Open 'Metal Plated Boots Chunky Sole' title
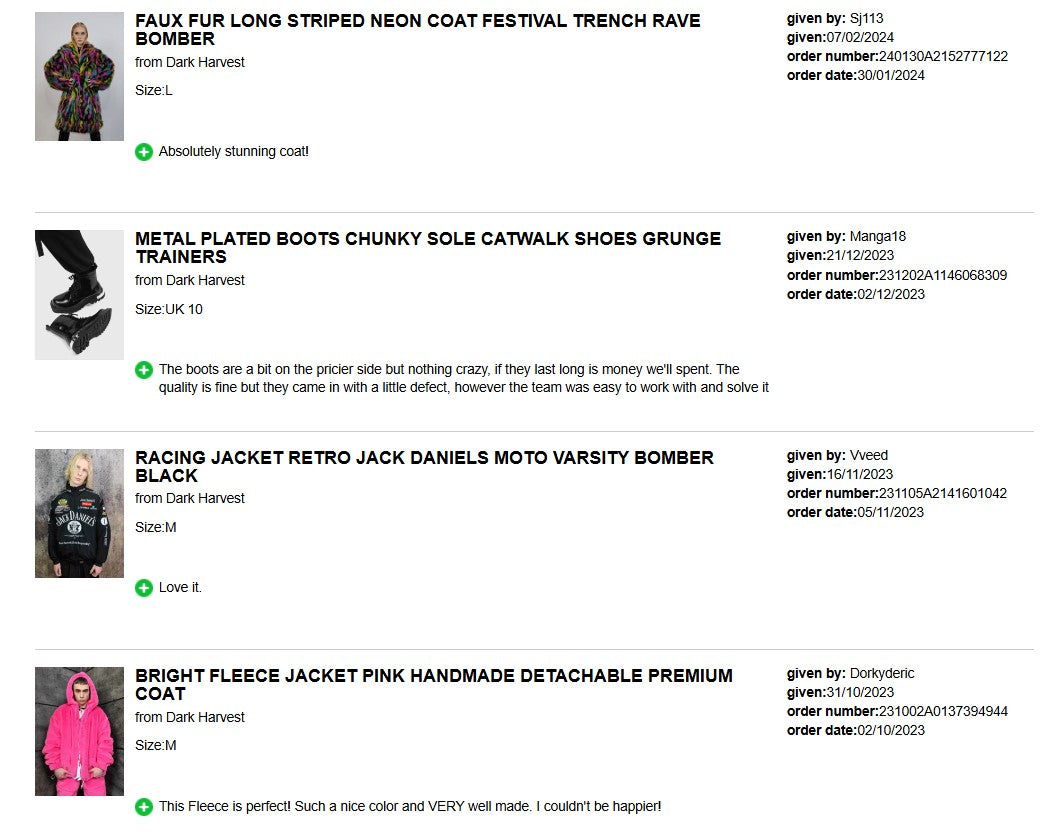The width and height of the screenshot is (1060, 832). (x=428, y=248)
